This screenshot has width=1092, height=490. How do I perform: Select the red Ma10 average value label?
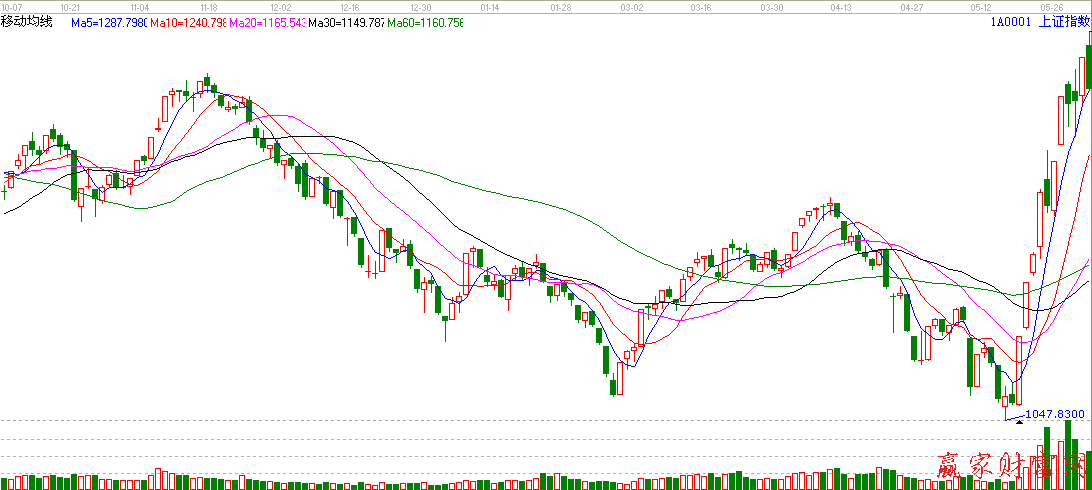[x=187, y=22]
